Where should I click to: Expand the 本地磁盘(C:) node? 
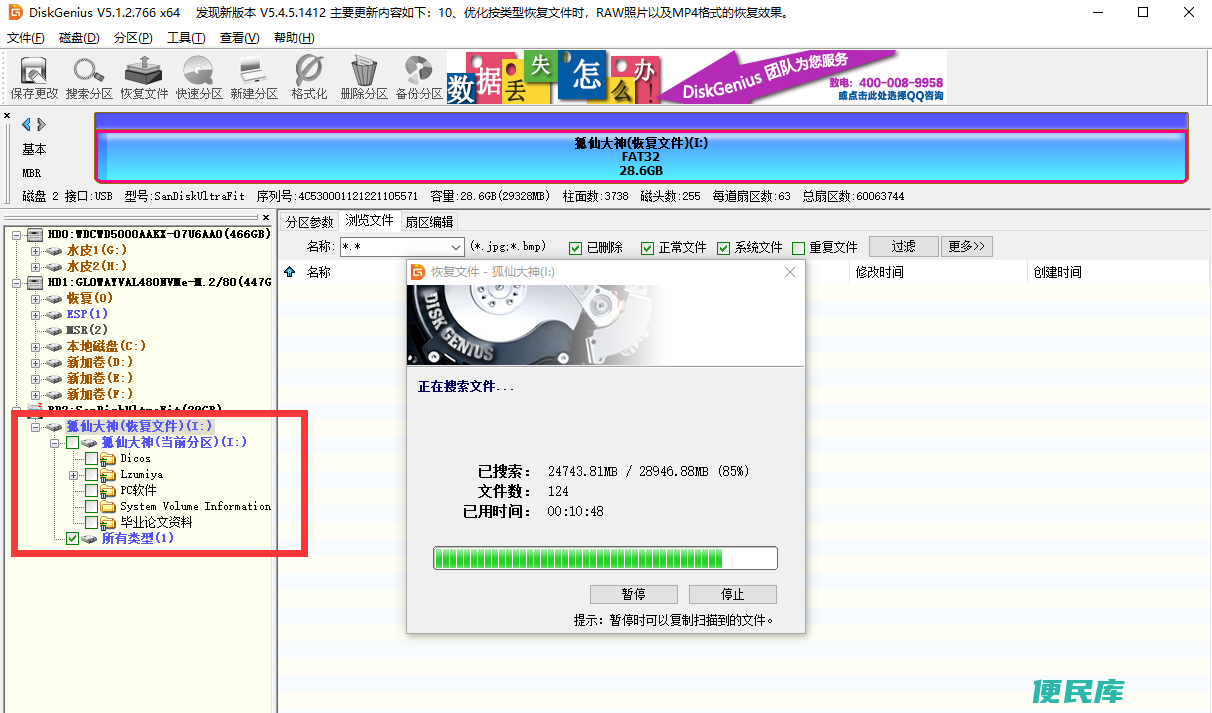tap(36, 346)
